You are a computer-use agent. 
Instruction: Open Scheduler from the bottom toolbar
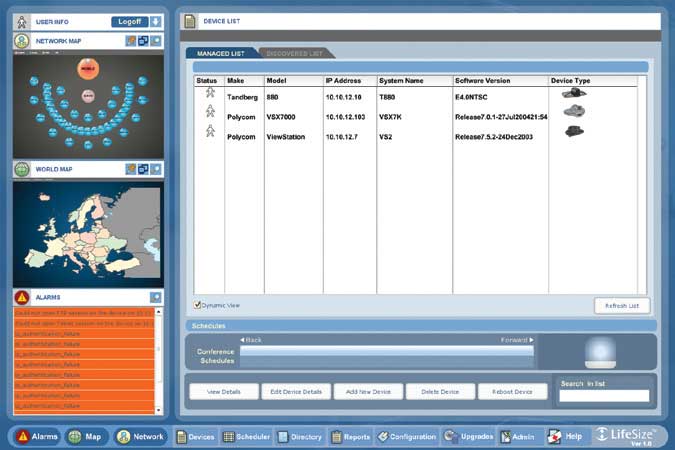coord(246,437)
